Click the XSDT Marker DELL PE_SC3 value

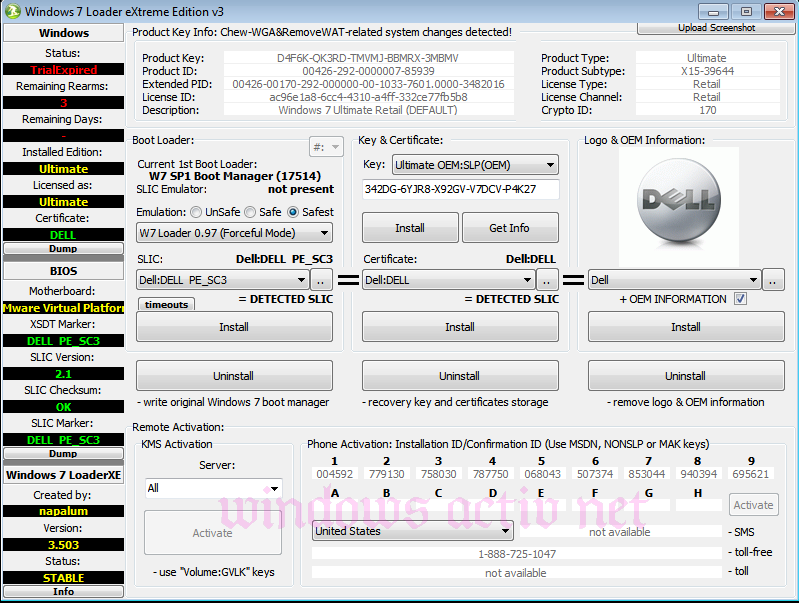[63, 341]
